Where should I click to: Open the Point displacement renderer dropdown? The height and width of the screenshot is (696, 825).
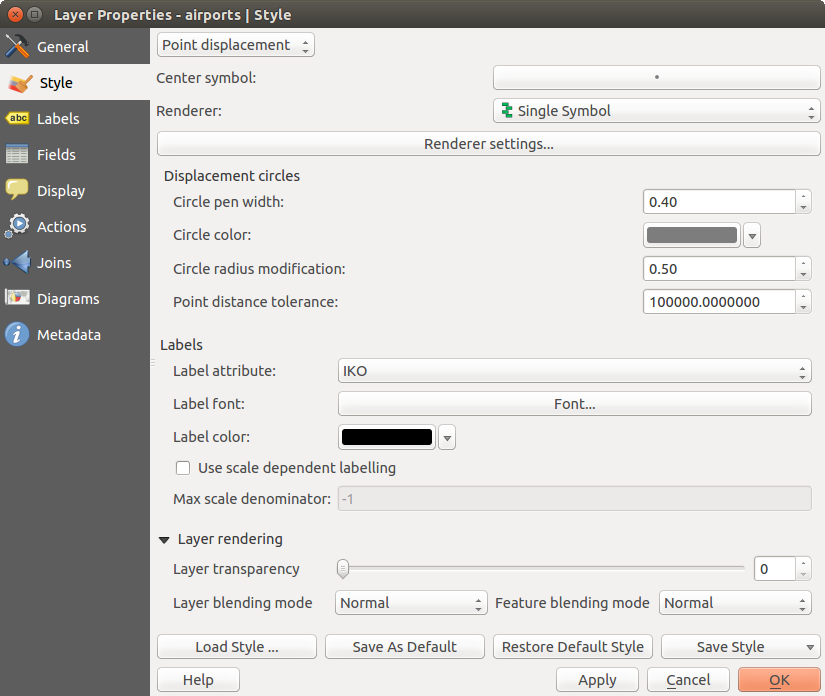click(x=236, y=45)
